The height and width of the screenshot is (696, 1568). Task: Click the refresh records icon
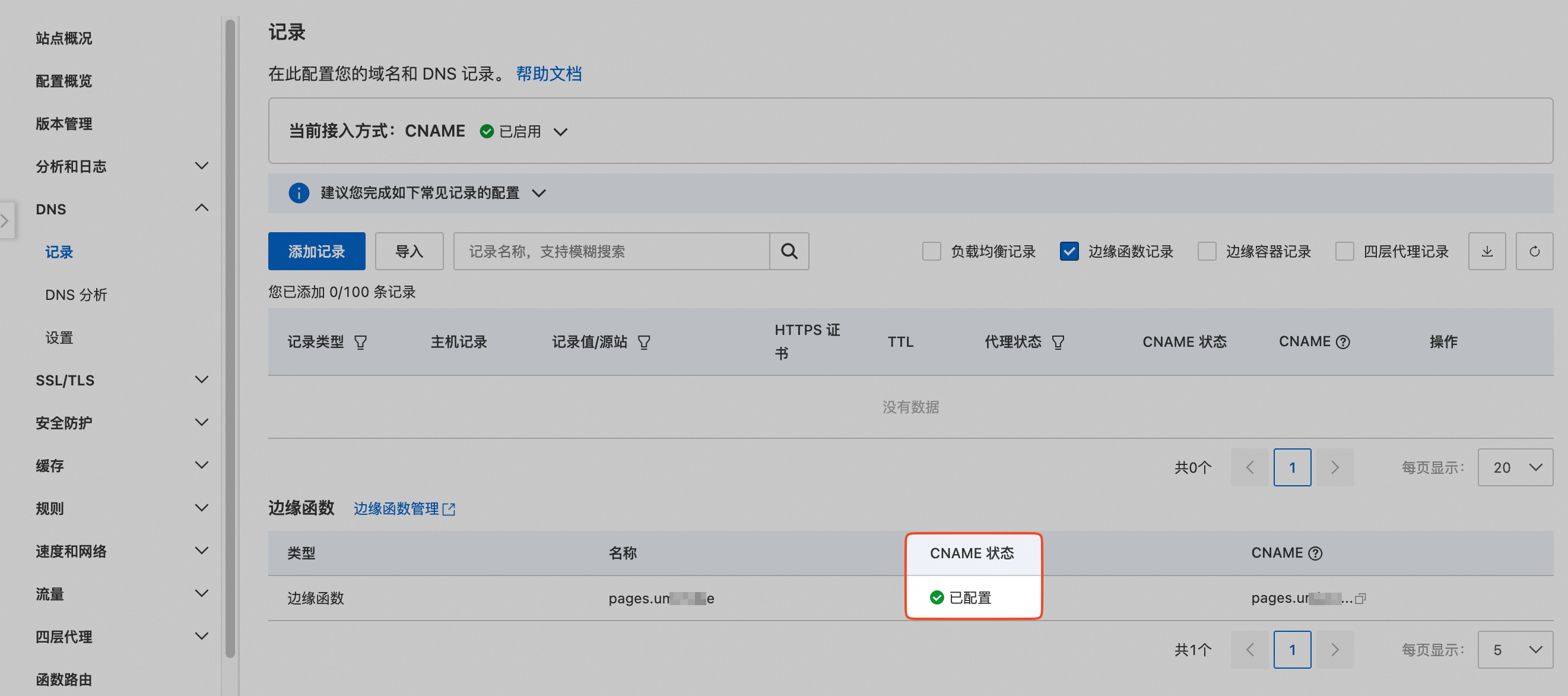pos(1534,251)
